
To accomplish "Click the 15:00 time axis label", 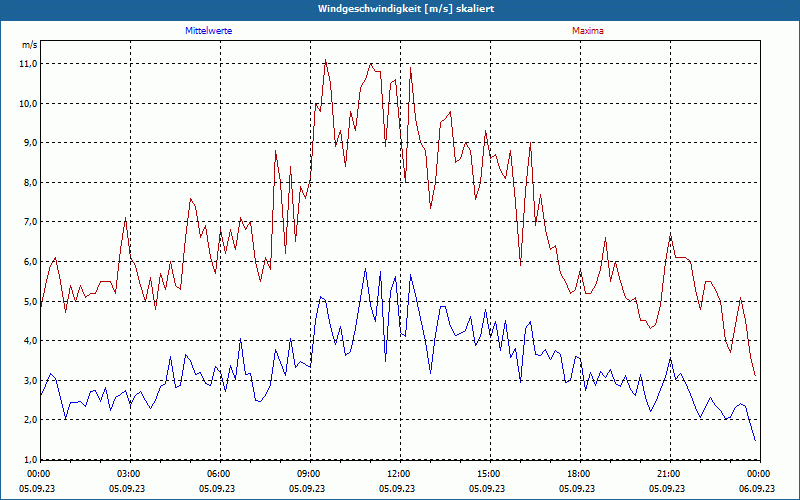I will [487, 474].
